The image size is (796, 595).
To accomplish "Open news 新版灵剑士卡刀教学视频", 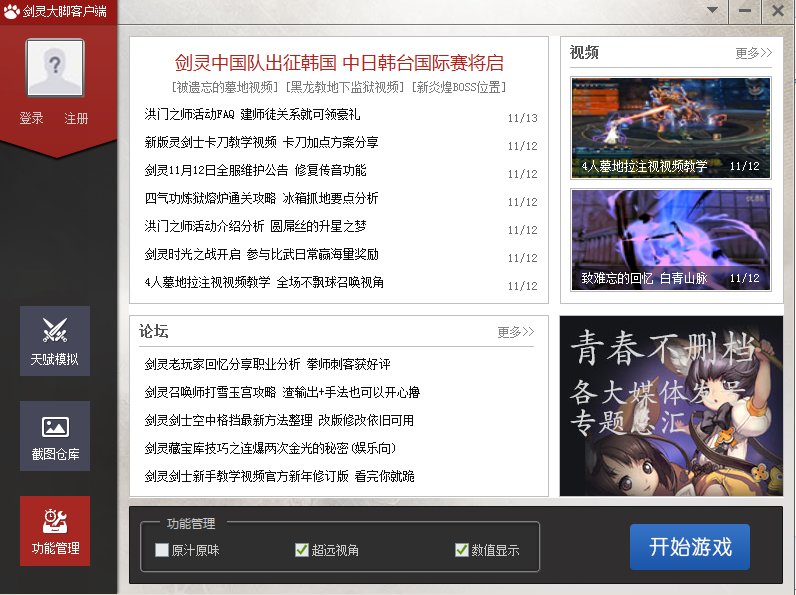I will click(x=261, y=142).
